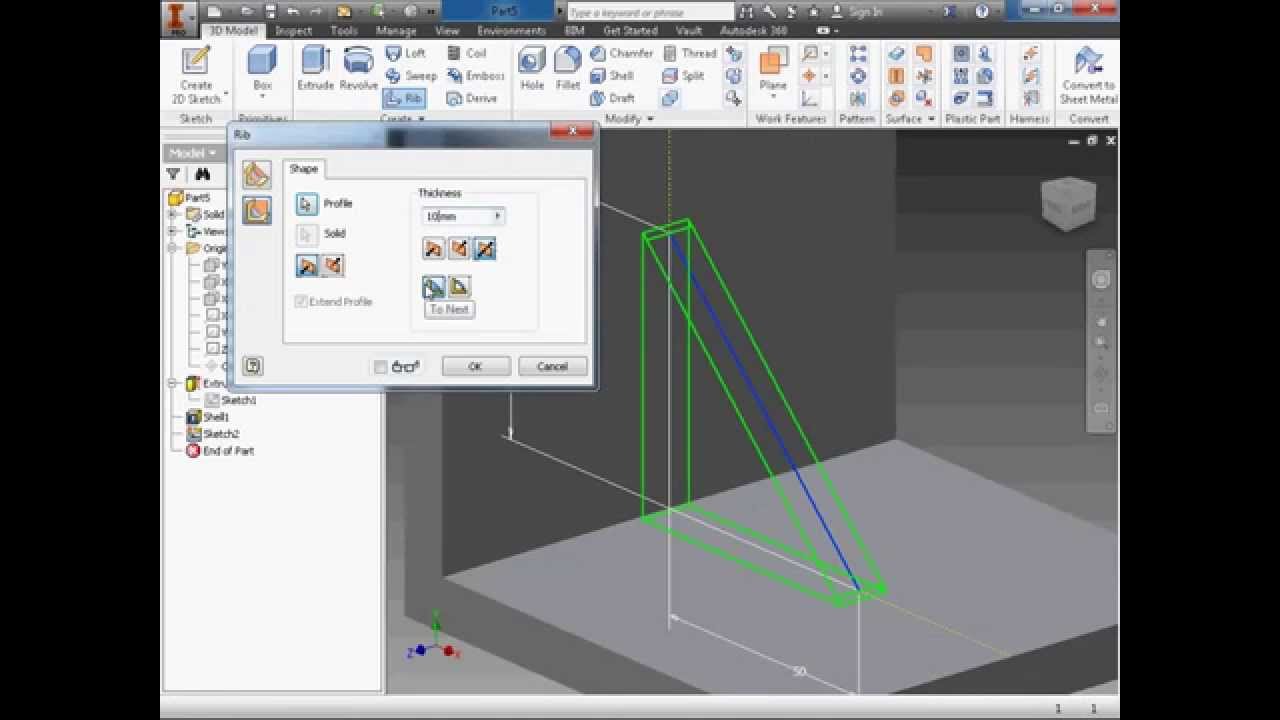Switch to the Manage ribbon tab
Screen dimensions: 1280x720
point(396,31)
